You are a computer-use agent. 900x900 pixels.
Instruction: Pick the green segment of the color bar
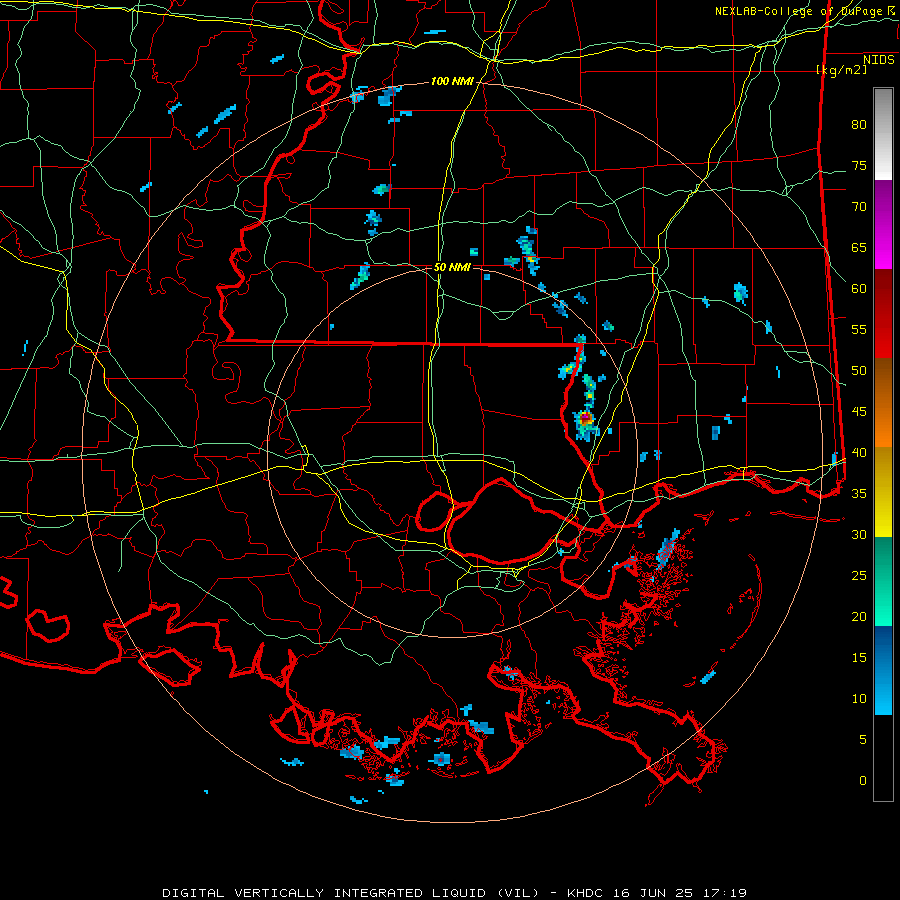[883, 581]
